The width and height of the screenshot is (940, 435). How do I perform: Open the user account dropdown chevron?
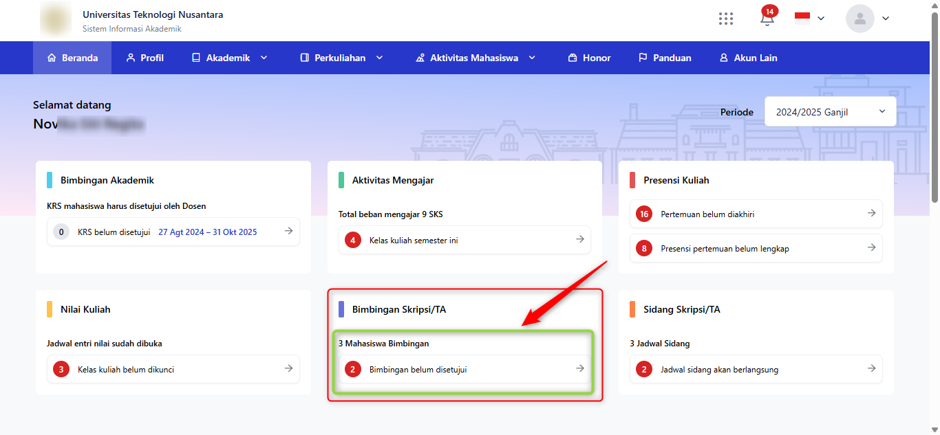click(x=885, y=19)
